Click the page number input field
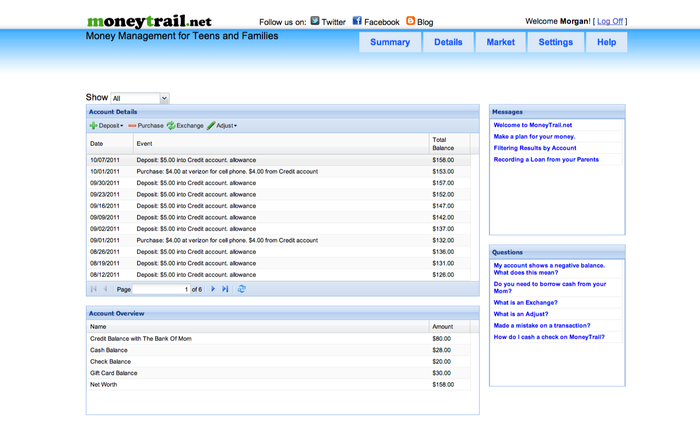The width and height of the screenshot is (700, 437). click(161, 289)
